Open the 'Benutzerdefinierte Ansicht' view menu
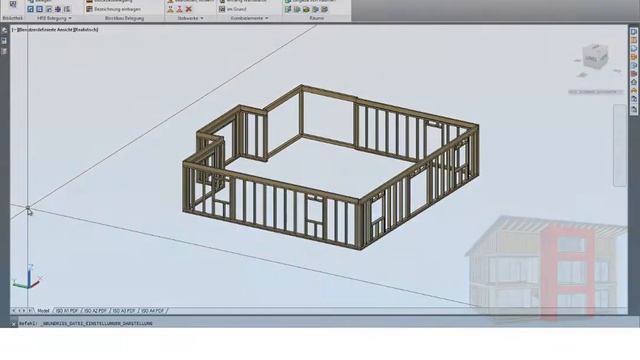 tap(44, 29)
